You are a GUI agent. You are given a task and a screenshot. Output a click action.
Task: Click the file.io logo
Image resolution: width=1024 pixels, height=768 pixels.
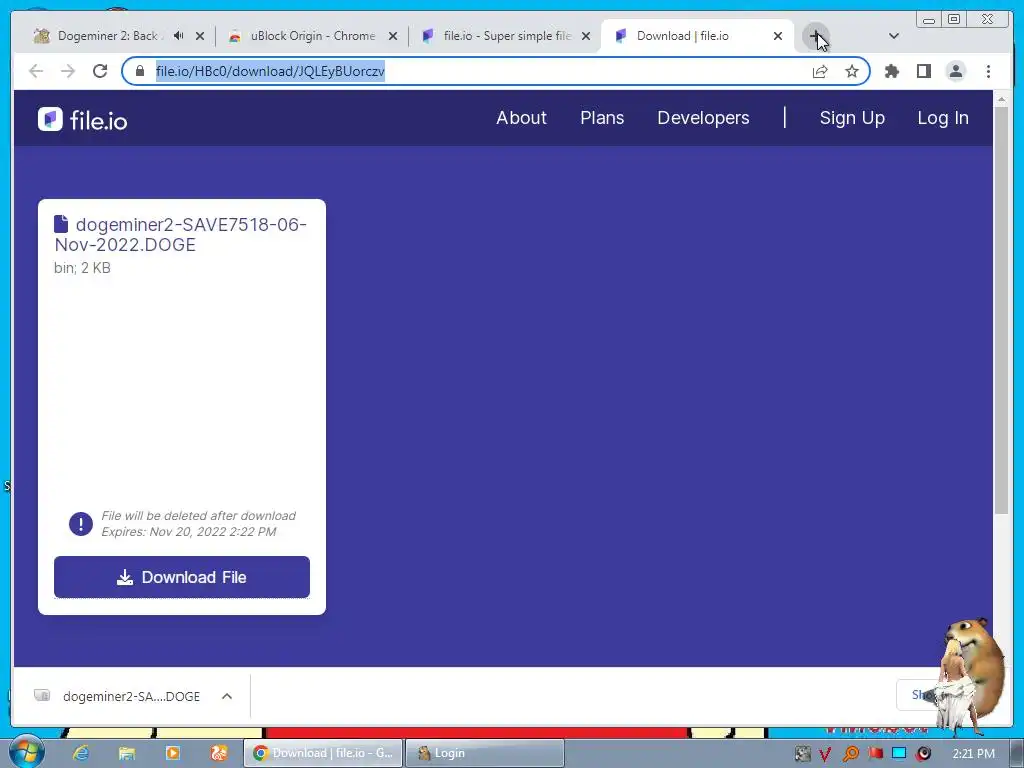(x=82, y=120)
